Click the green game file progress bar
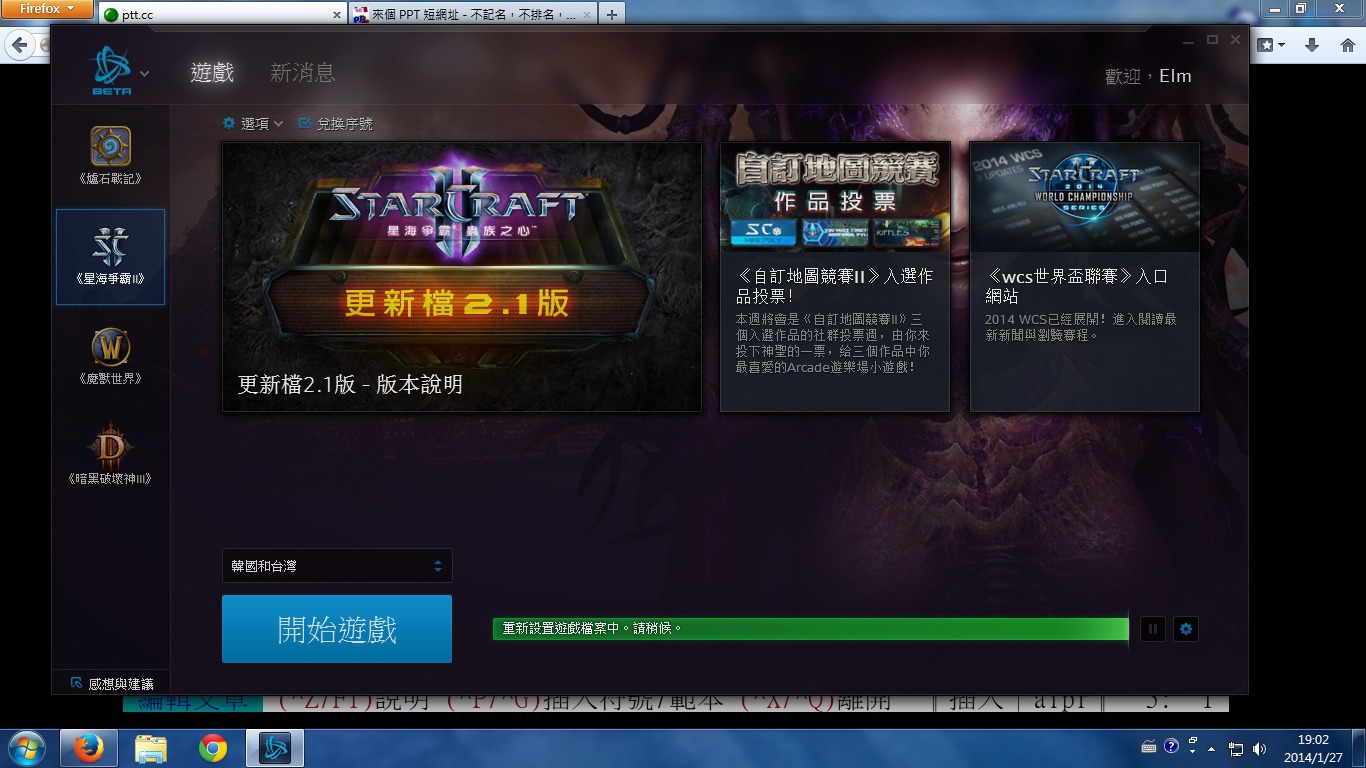The width and height of the screenshot is (1366, 768). click(810, 629)
